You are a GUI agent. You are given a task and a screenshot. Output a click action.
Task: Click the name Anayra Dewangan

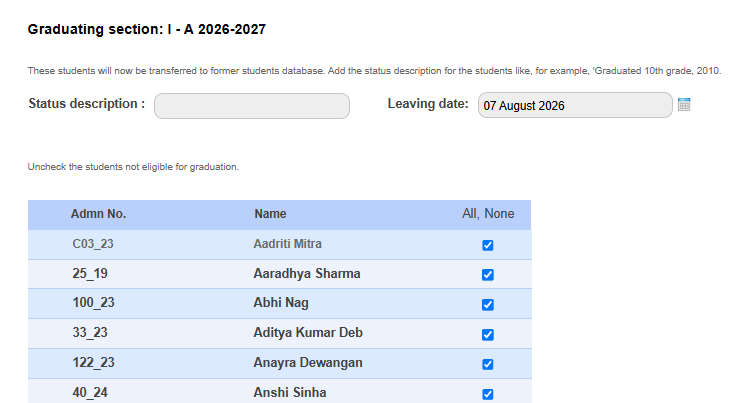308,363
